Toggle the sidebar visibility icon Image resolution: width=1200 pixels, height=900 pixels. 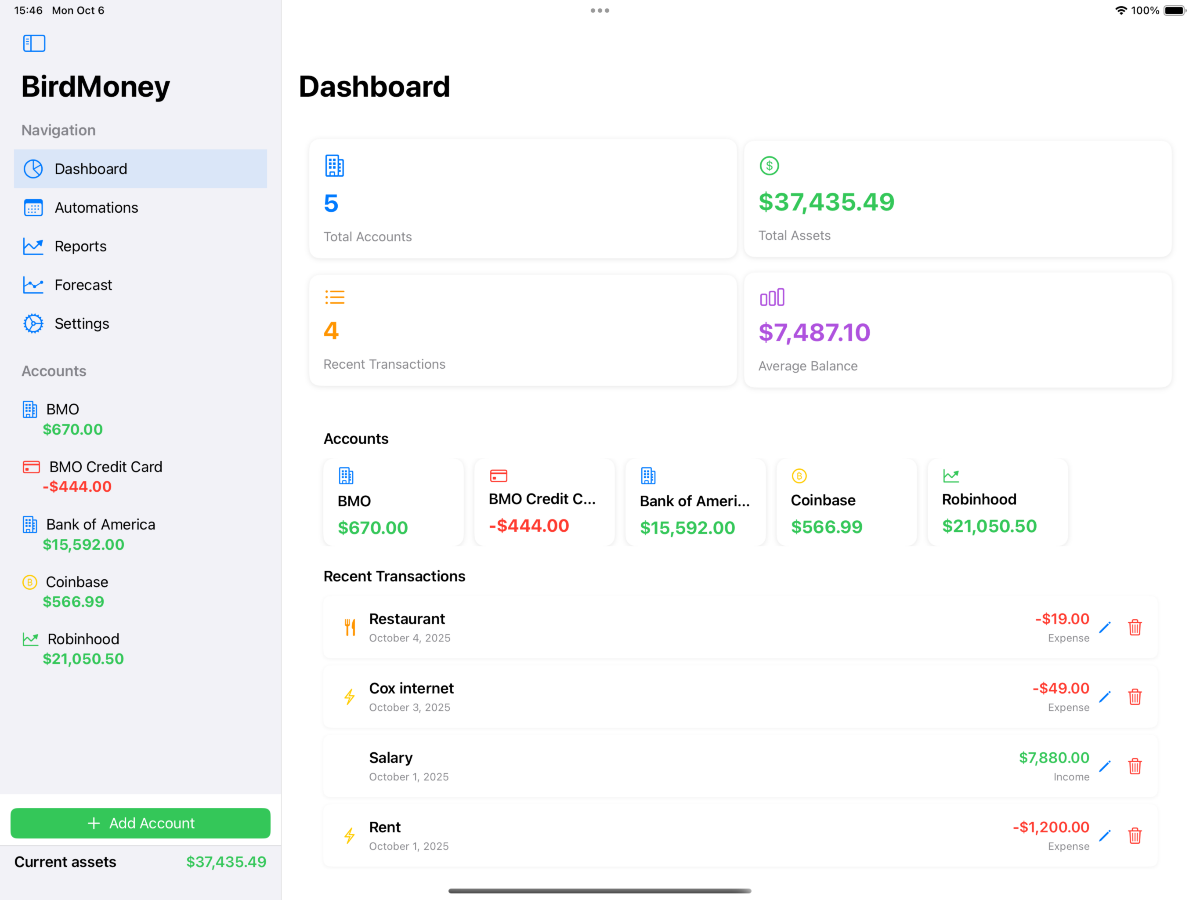coord(34,43)
